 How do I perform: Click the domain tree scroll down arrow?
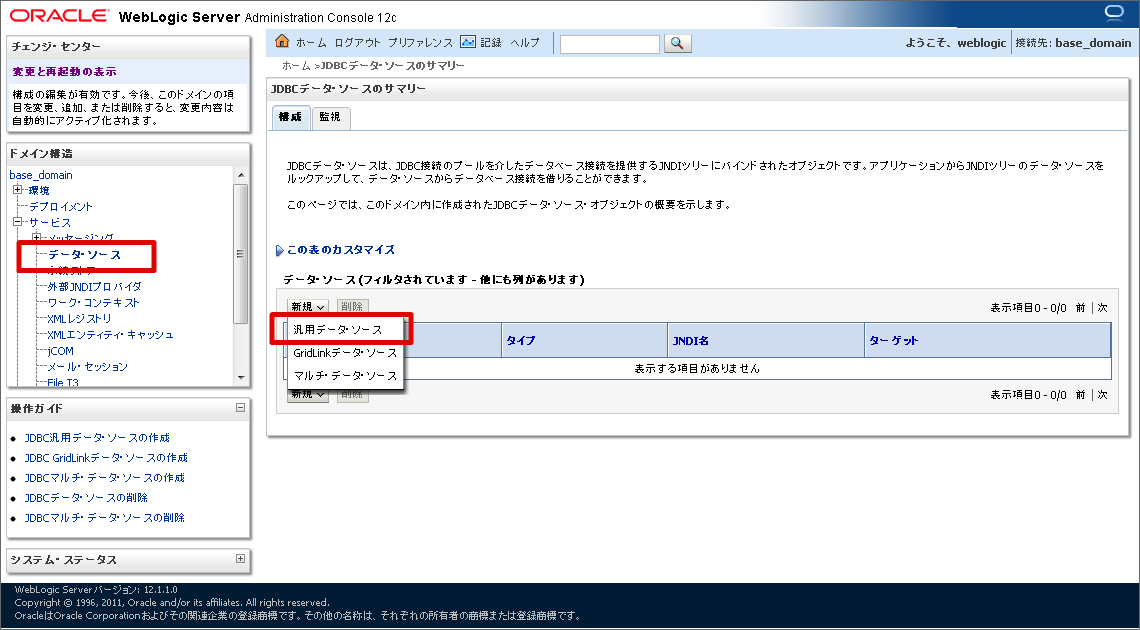[241, 378]
